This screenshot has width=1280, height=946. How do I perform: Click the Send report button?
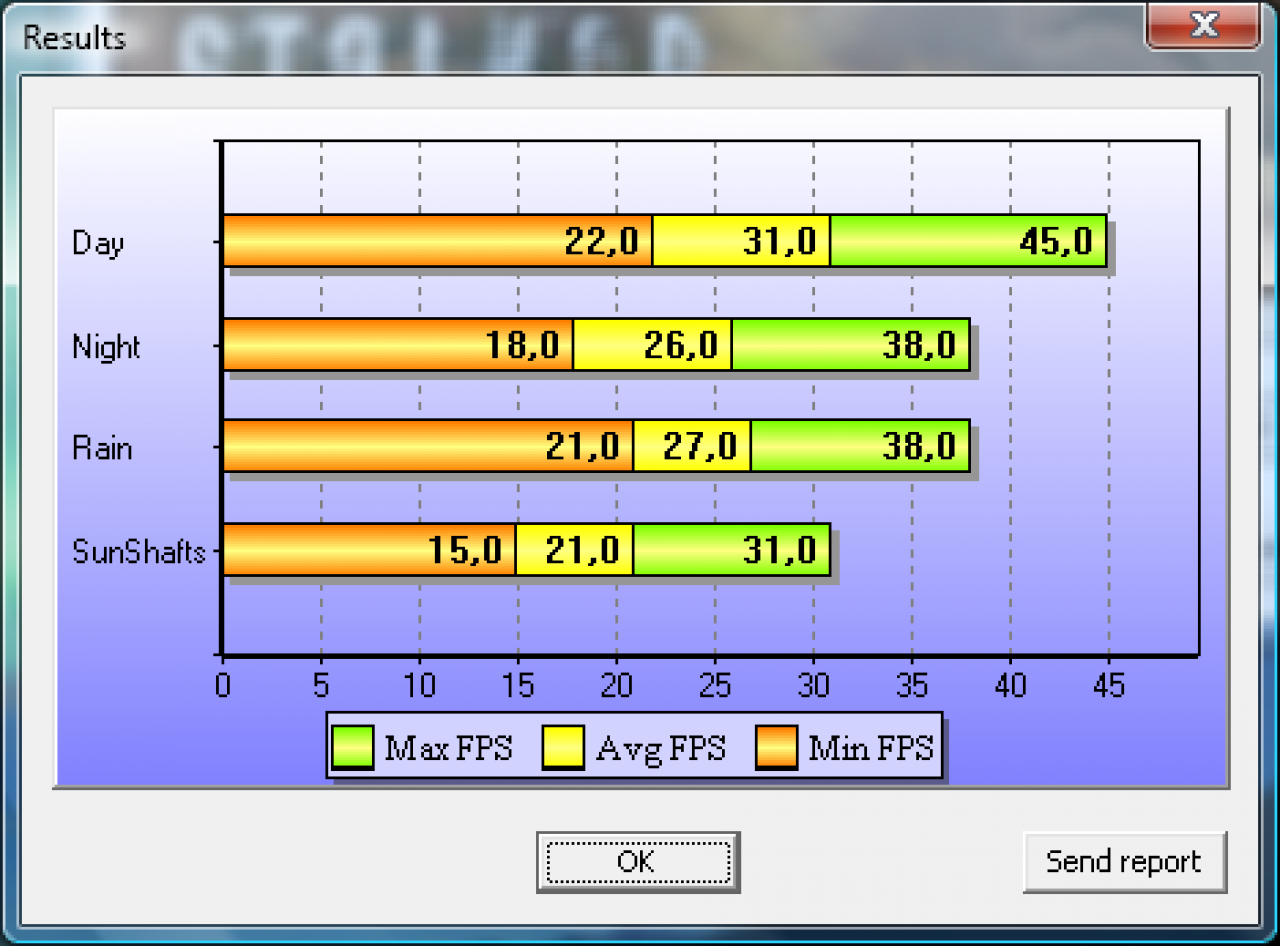pos(1124,861)
